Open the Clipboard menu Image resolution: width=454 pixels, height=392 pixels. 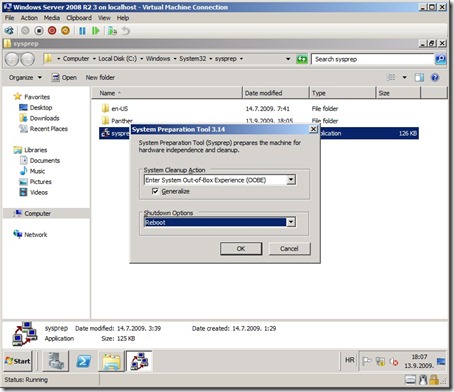point(79,18)
